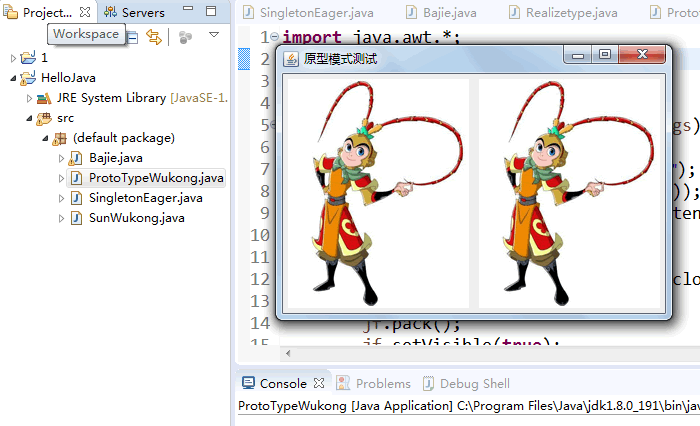Expand the JRE System Library node
Image resolution: width=700 pixels, height=426 pixels.
coord(29,98)
